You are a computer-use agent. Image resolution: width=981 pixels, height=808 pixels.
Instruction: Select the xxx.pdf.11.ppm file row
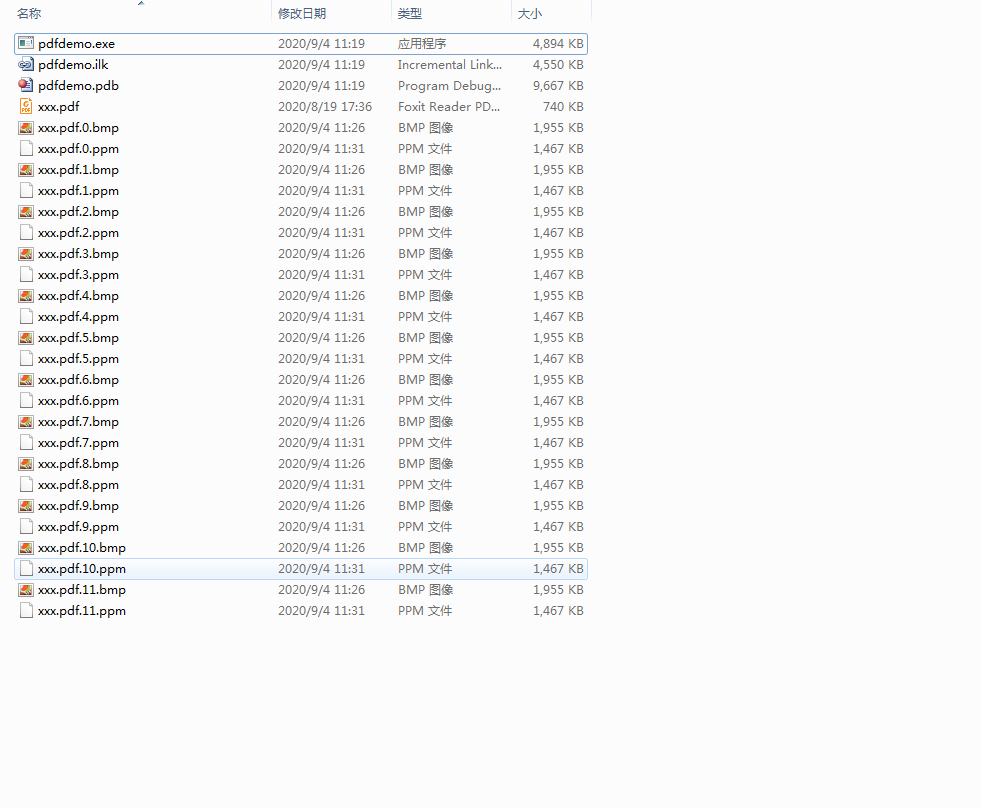coord(301,611)
